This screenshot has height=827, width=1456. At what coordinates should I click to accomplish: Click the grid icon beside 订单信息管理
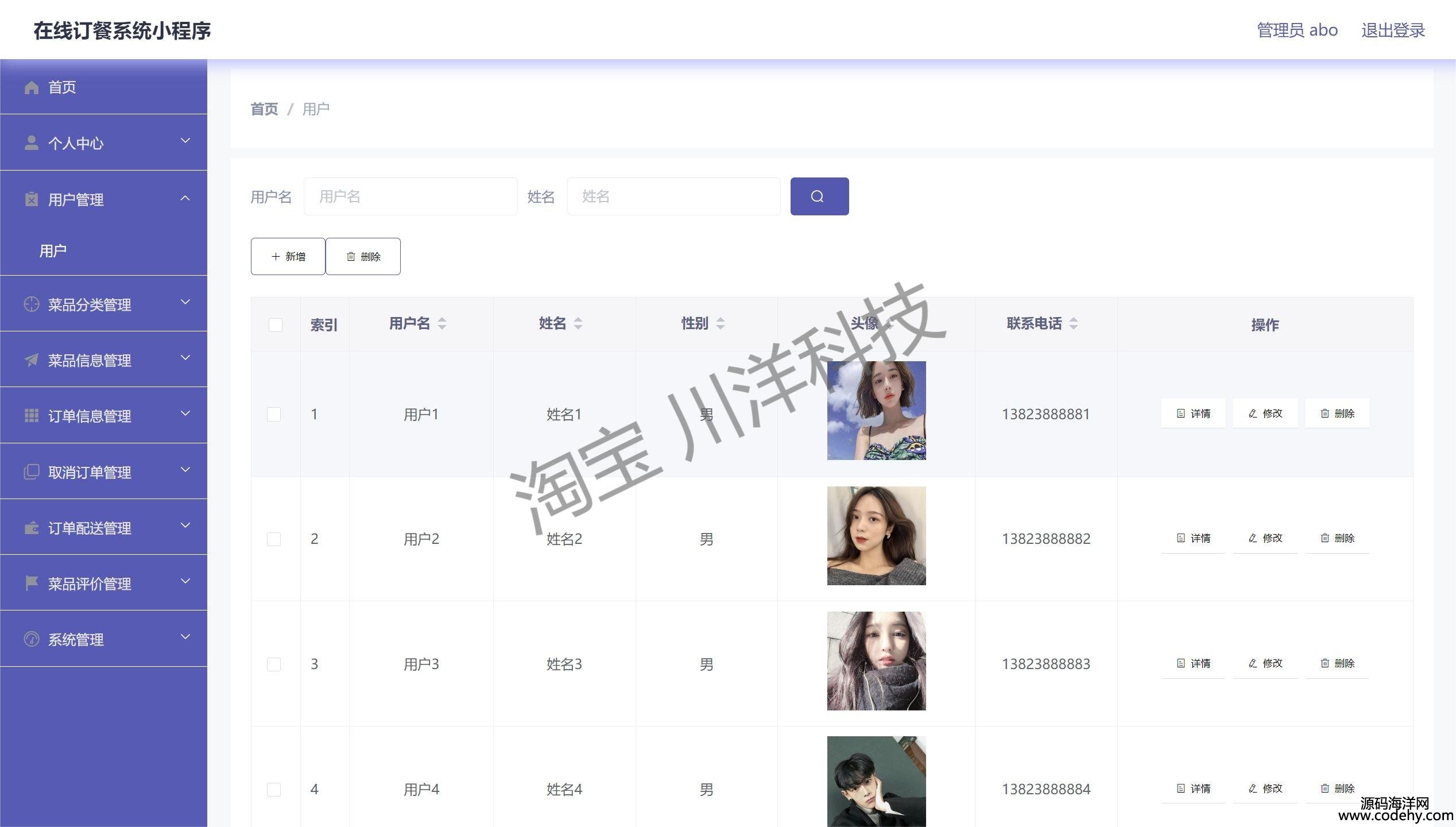click(x=32, y=416)
